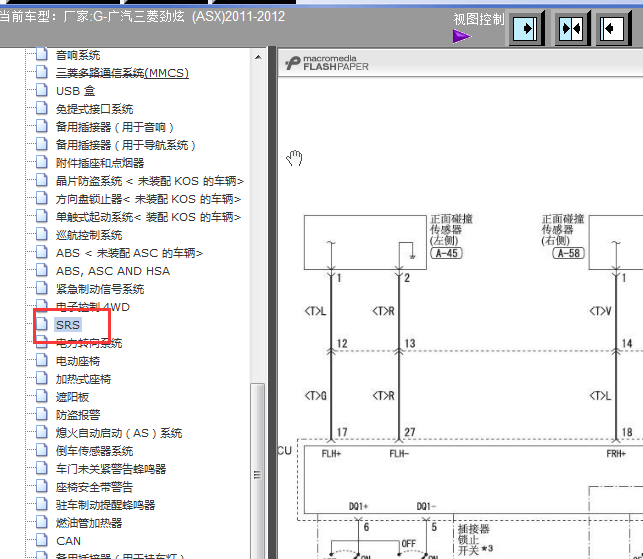Select 座椅安全带警告 item

[94, 487]
